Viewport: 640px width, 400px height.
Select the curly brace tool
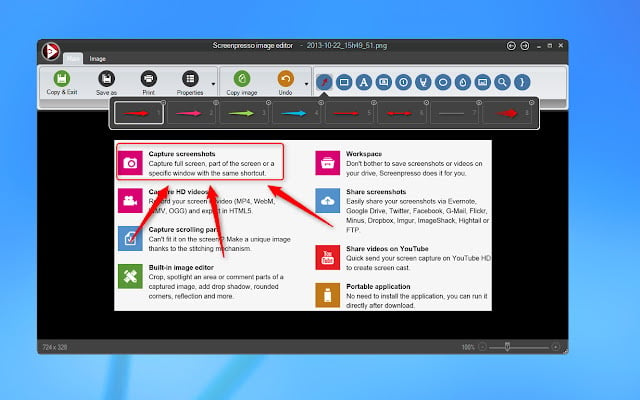522,82
